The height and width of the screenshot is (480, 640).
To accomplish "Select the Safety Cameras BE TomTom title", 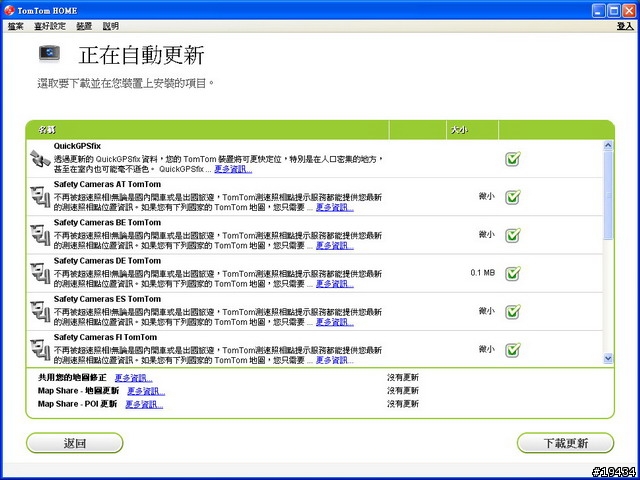I will click(x=107, y=223).
